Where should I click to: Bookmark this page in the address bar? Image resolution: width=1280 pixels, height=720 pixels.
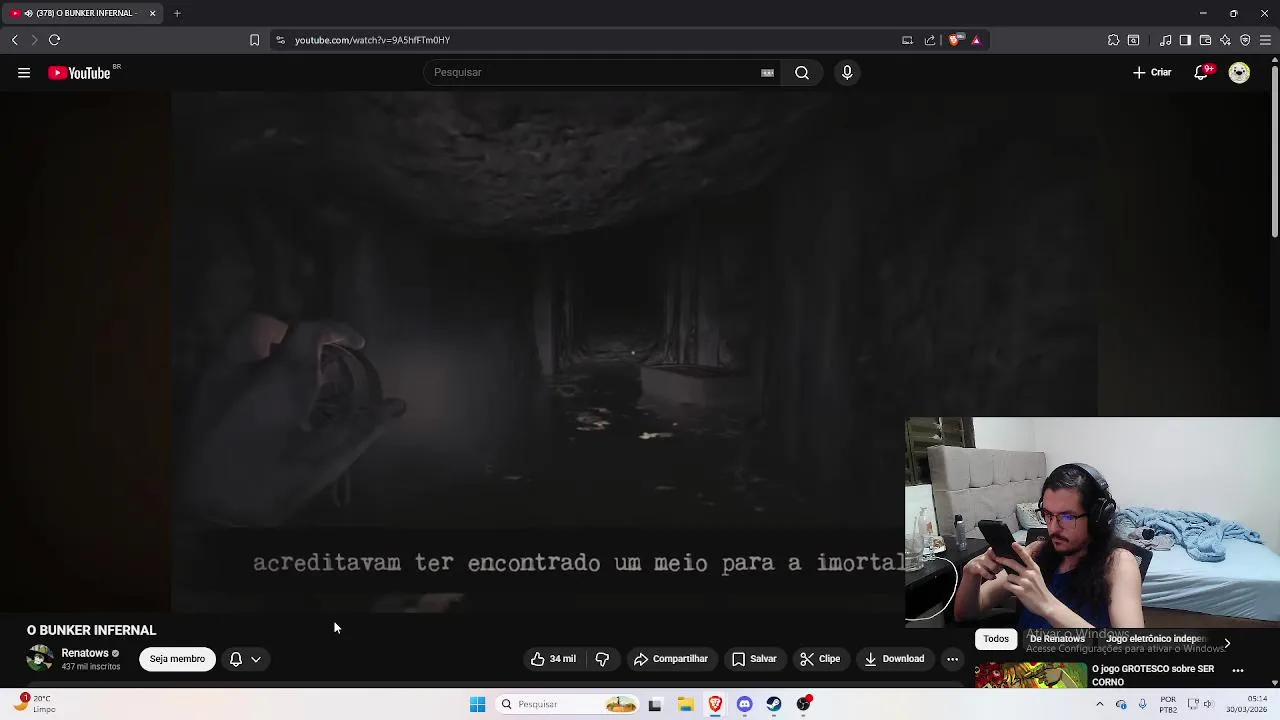(x=254, y=40)
